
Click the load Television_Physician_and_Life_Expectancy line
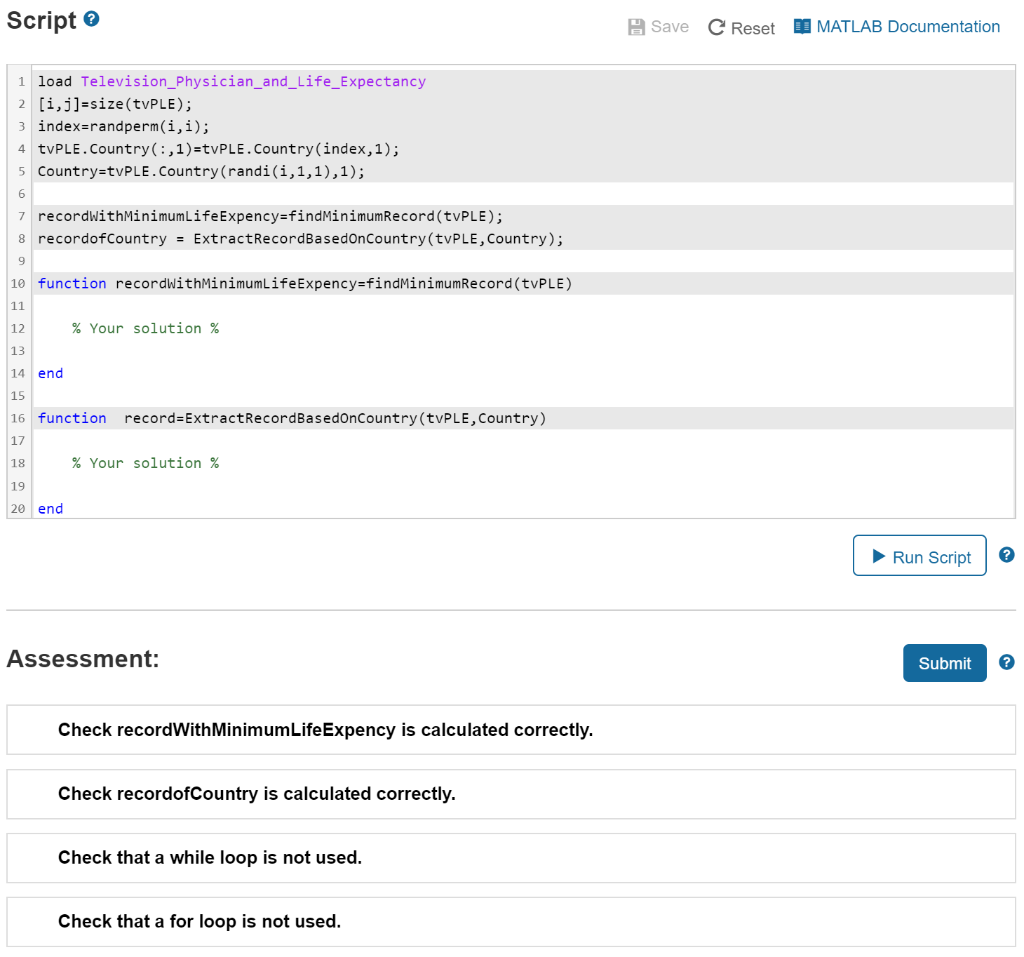pos(232,82)
